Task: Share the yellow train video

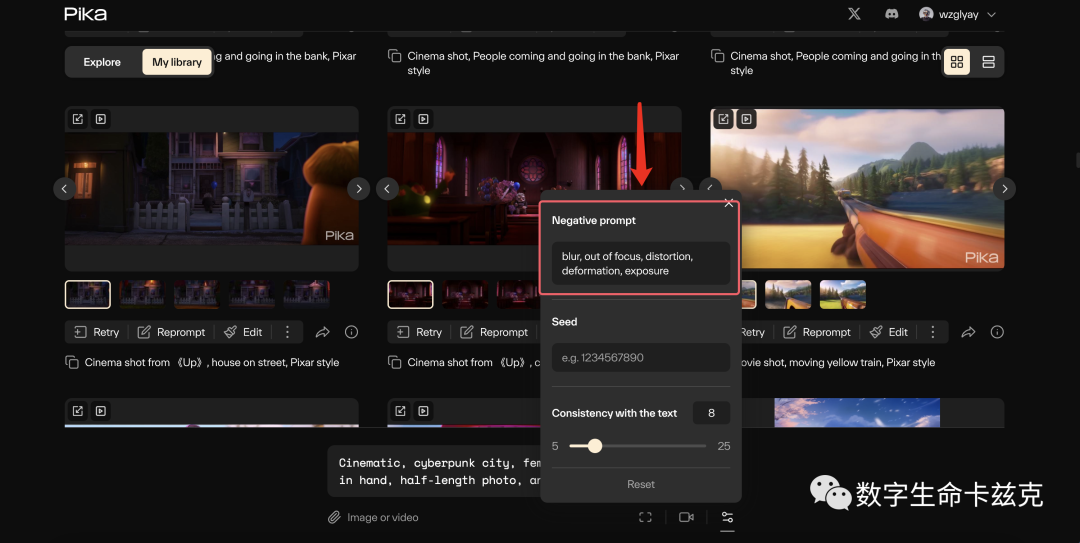Action: (x=968, y=332)
